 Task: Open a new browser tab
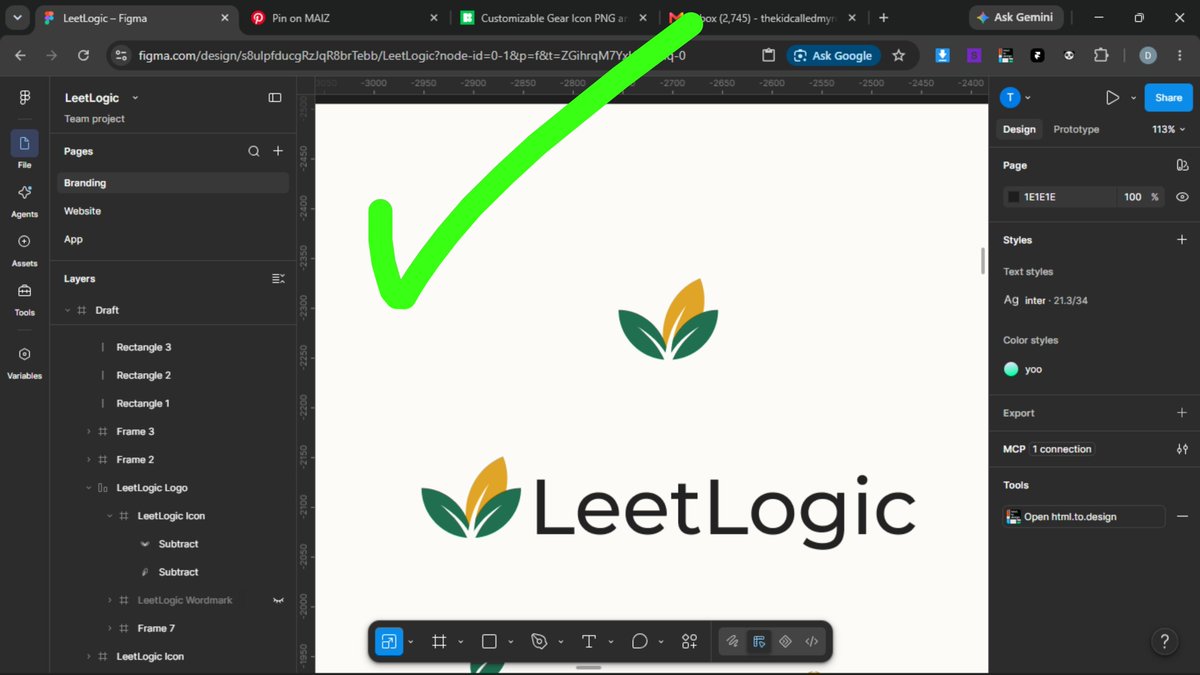coord(883,18)
